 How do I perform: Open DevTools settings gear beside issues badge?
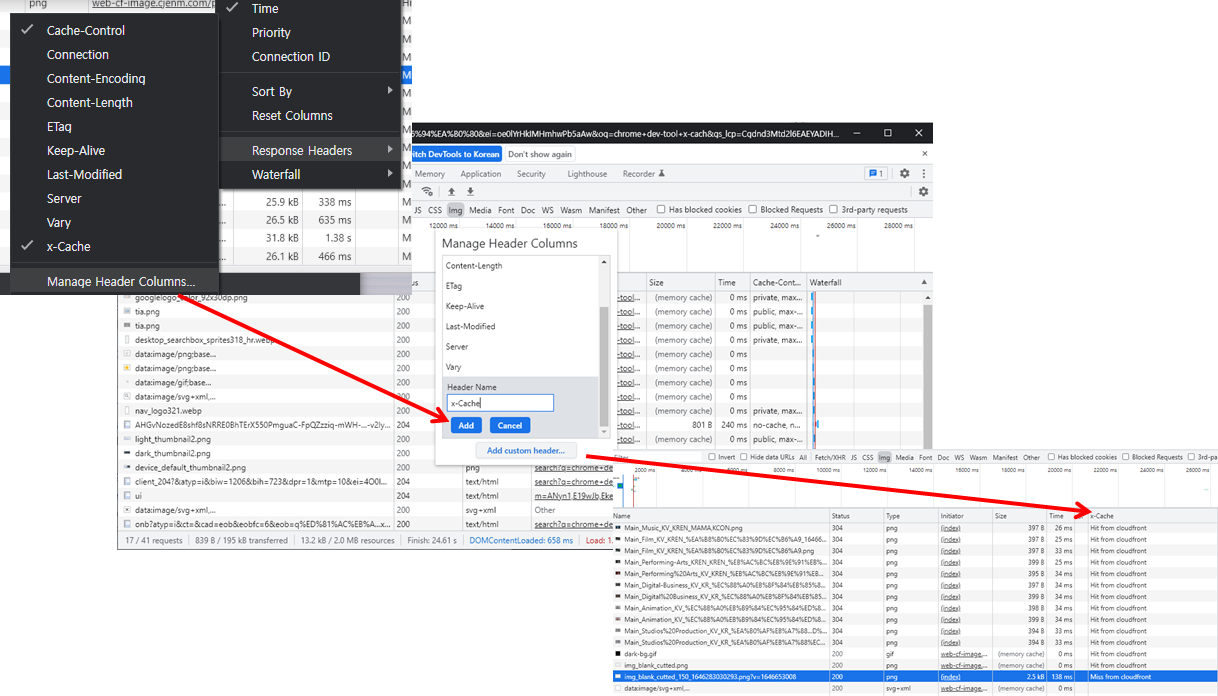(x=904, y=173)
